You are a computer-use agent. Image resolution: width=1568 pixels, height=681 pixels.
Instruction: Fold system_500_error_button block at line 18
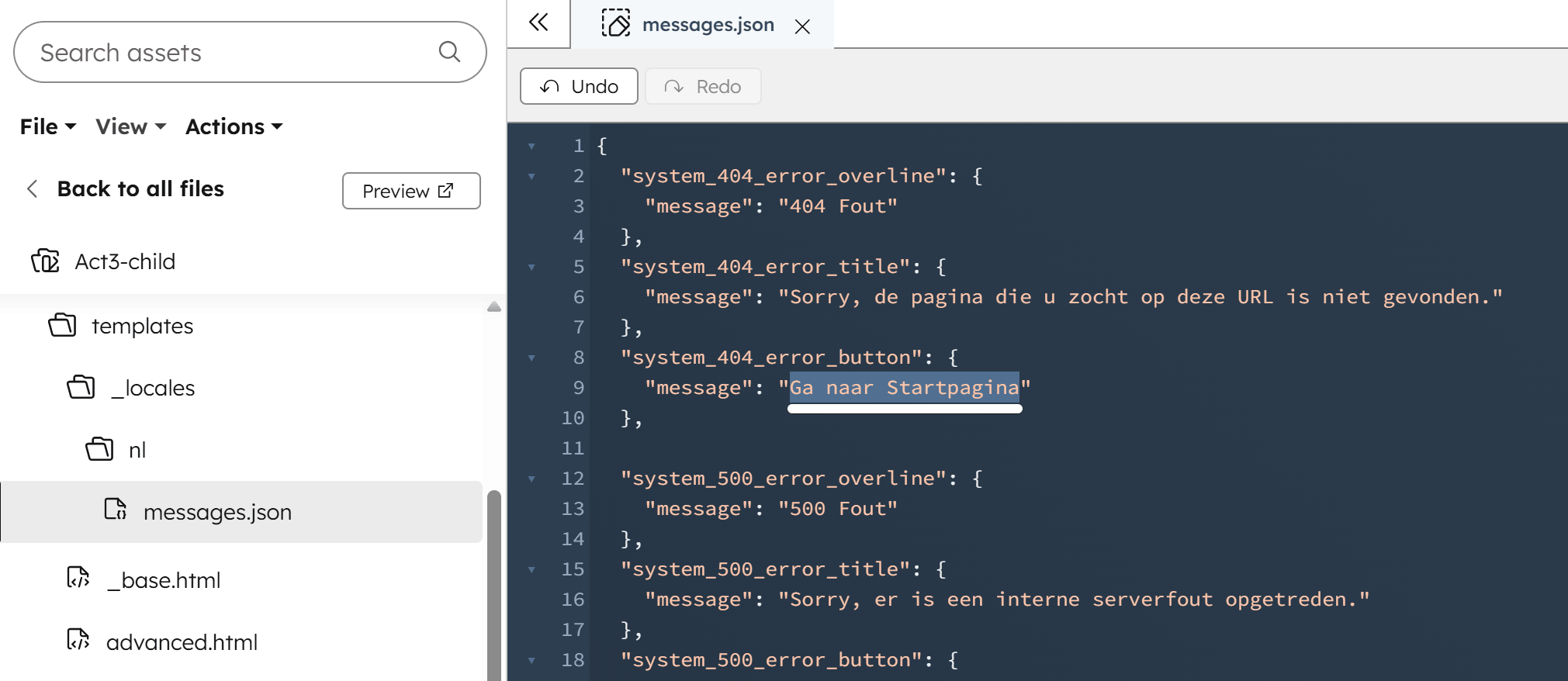pyautogui.click(x=531, y=660)
